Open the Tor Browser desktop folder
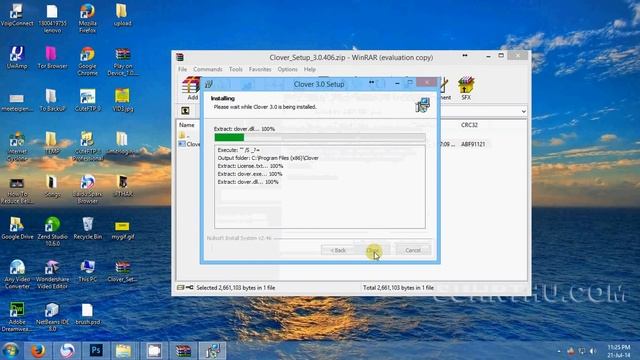This screenshot has height=360, width=640. [52, 58]
